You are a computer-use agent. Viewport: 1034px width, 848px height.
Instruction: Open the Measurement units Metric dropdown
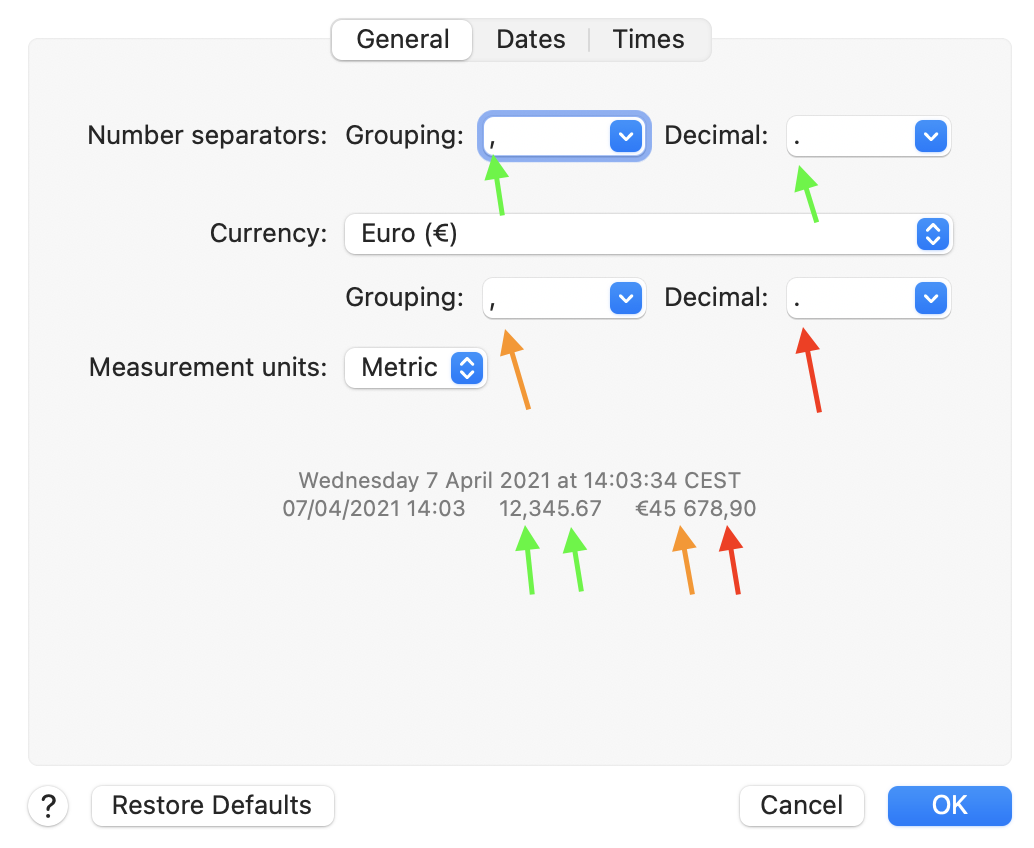pyautogui.click(x=415, y=368)
